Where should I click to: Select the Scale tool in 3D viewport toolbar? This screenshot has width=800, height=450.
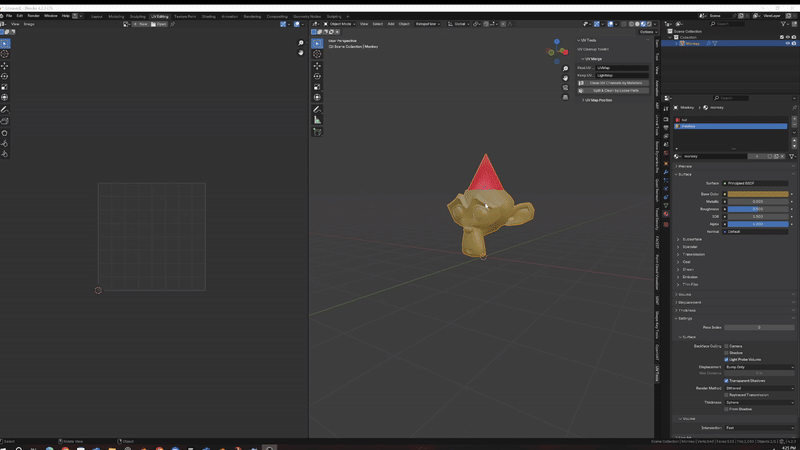pos(317,87)
